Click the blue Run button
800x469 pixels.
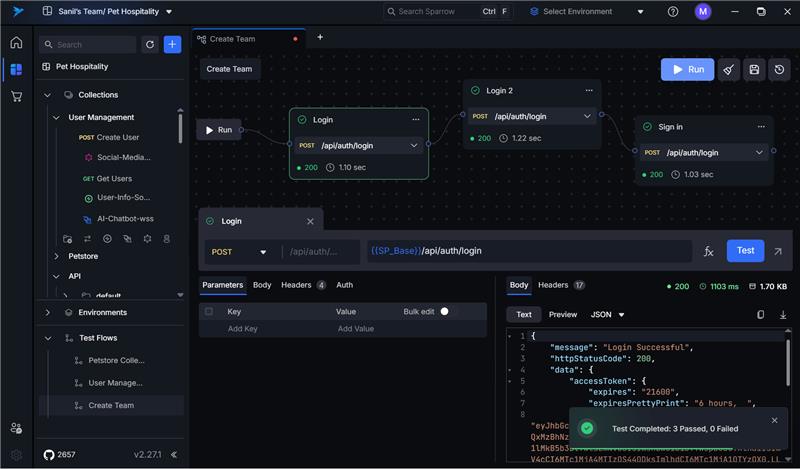click(687, 69)
